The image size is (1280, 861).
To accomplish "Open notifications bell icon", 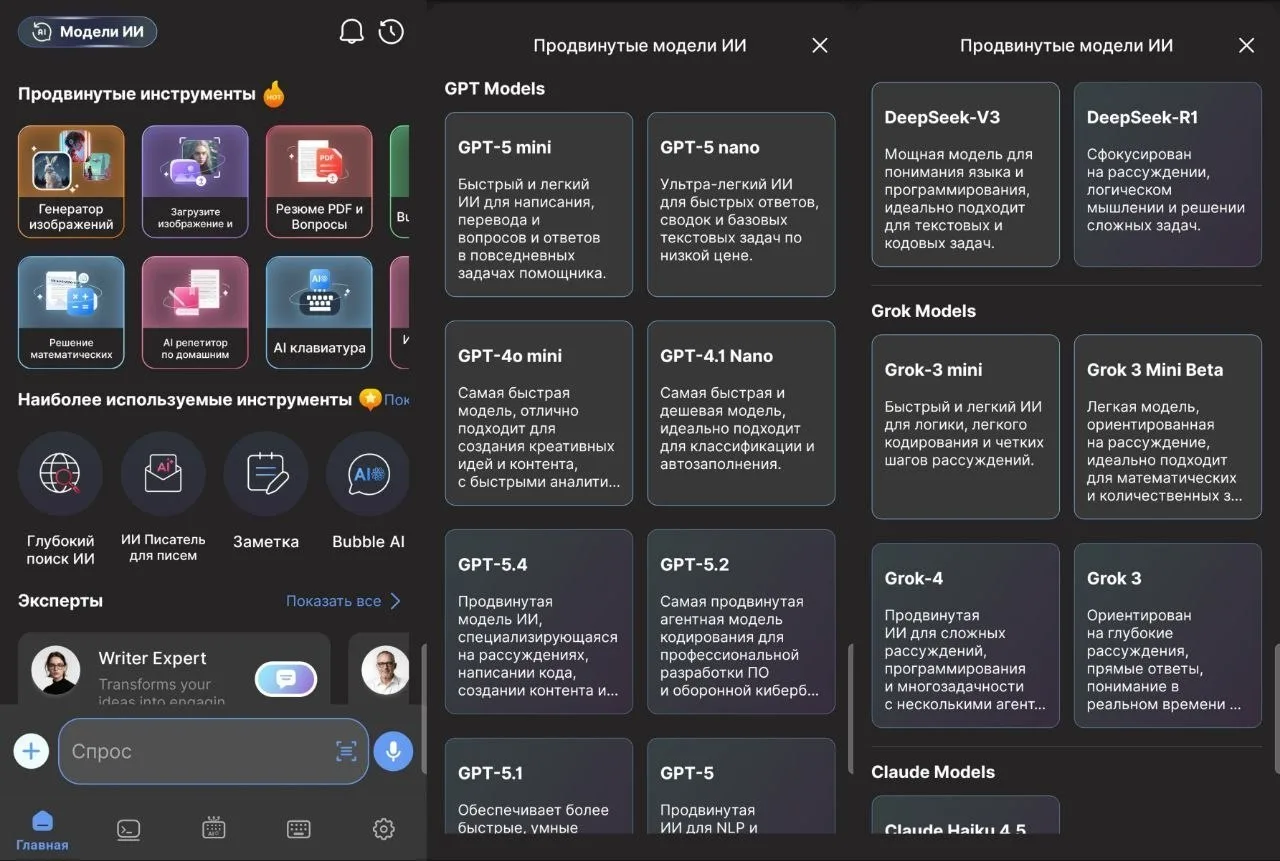I will pyautogui.click(x=351, y=32).
